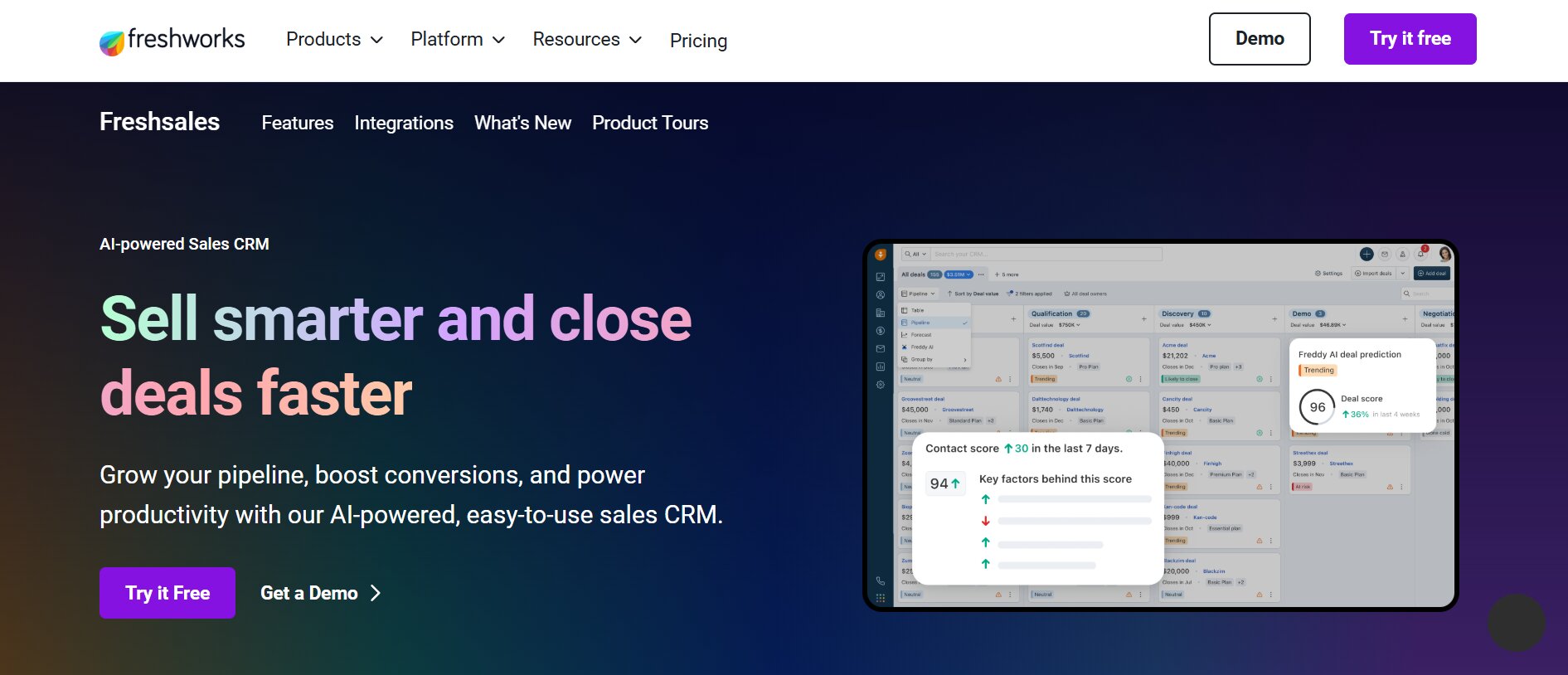Select the contacts person icon in the CRM sidebar
This screenshot has width=1568, height=675.
click(881, 294)
